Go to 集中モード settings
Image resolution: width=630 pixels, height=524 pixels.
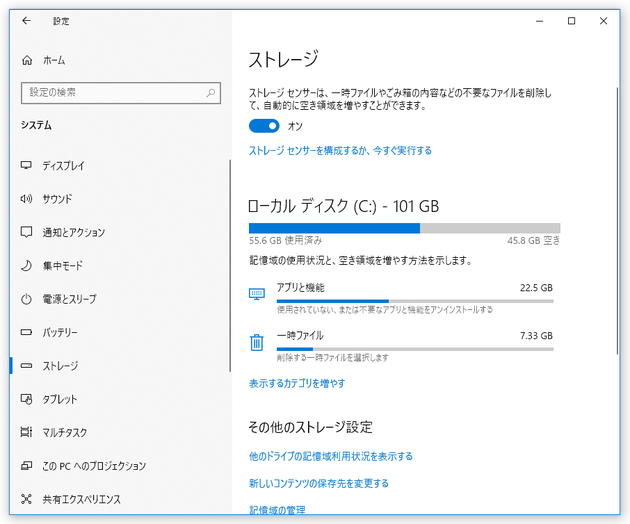(x=120, y=265)
